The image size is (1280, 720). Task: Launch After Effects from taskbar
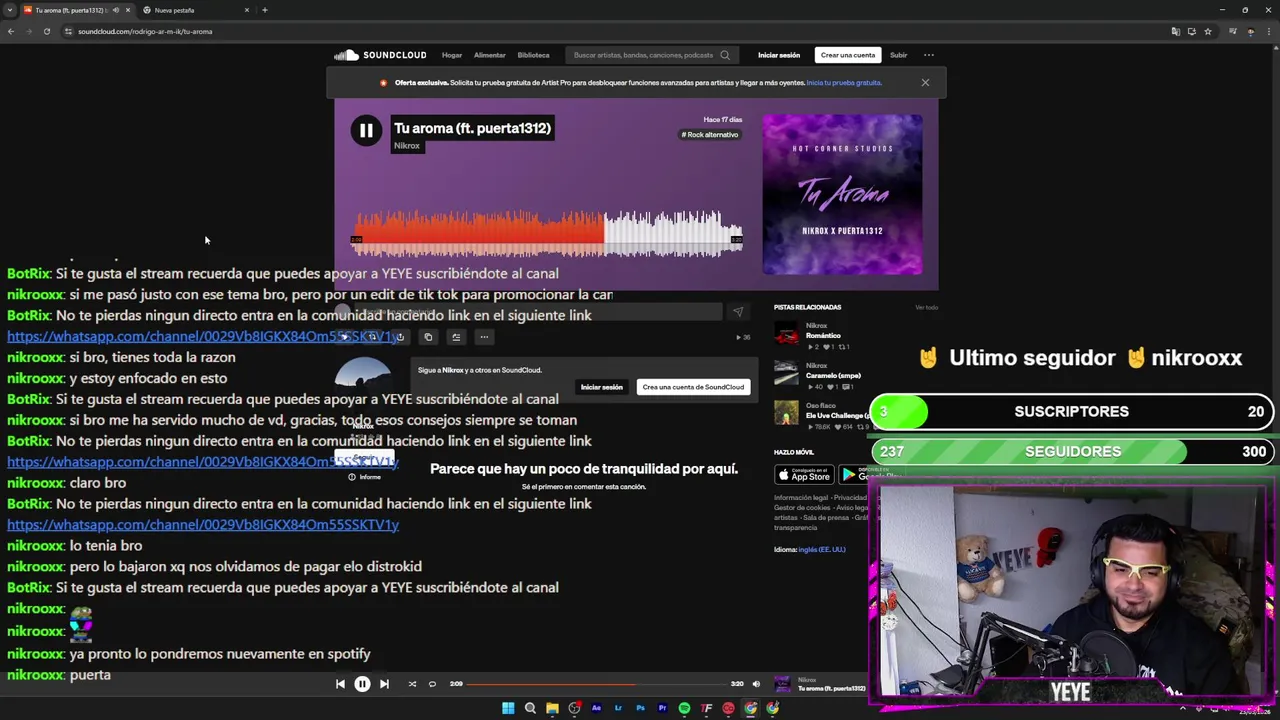[596, 708]
